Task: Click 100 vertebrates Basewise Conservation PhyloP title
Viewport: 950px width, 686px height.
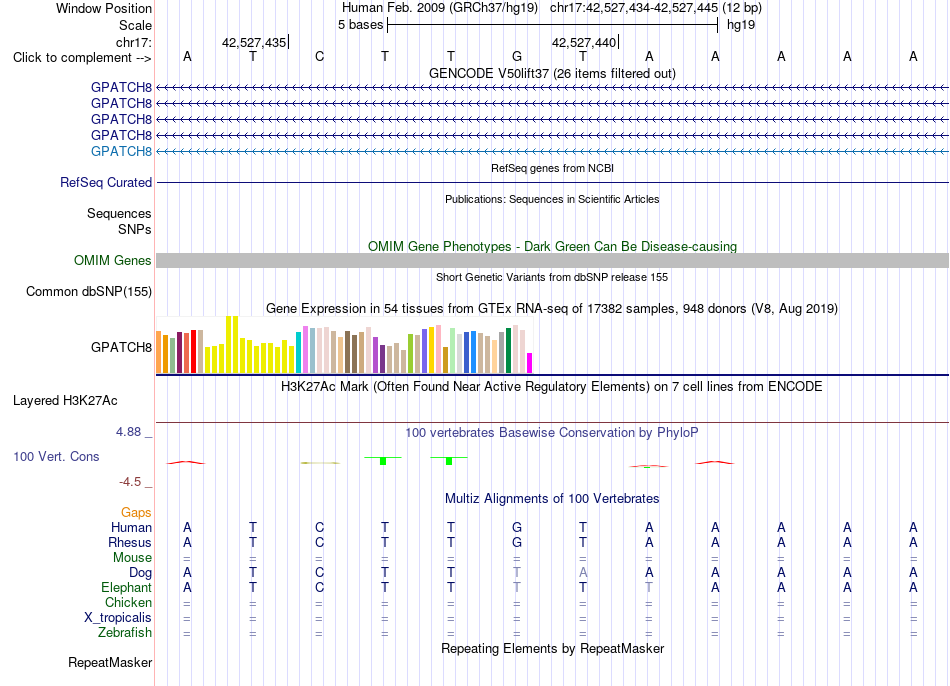Action: point(552,433)
